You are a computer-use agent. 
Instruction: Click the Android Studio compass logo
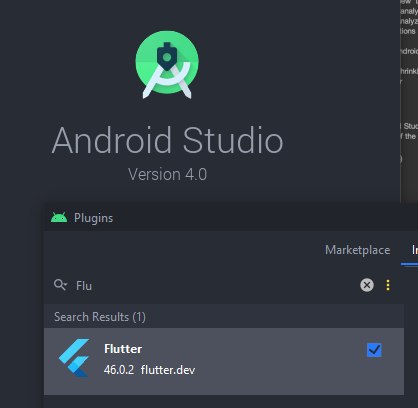pos(167,65)
